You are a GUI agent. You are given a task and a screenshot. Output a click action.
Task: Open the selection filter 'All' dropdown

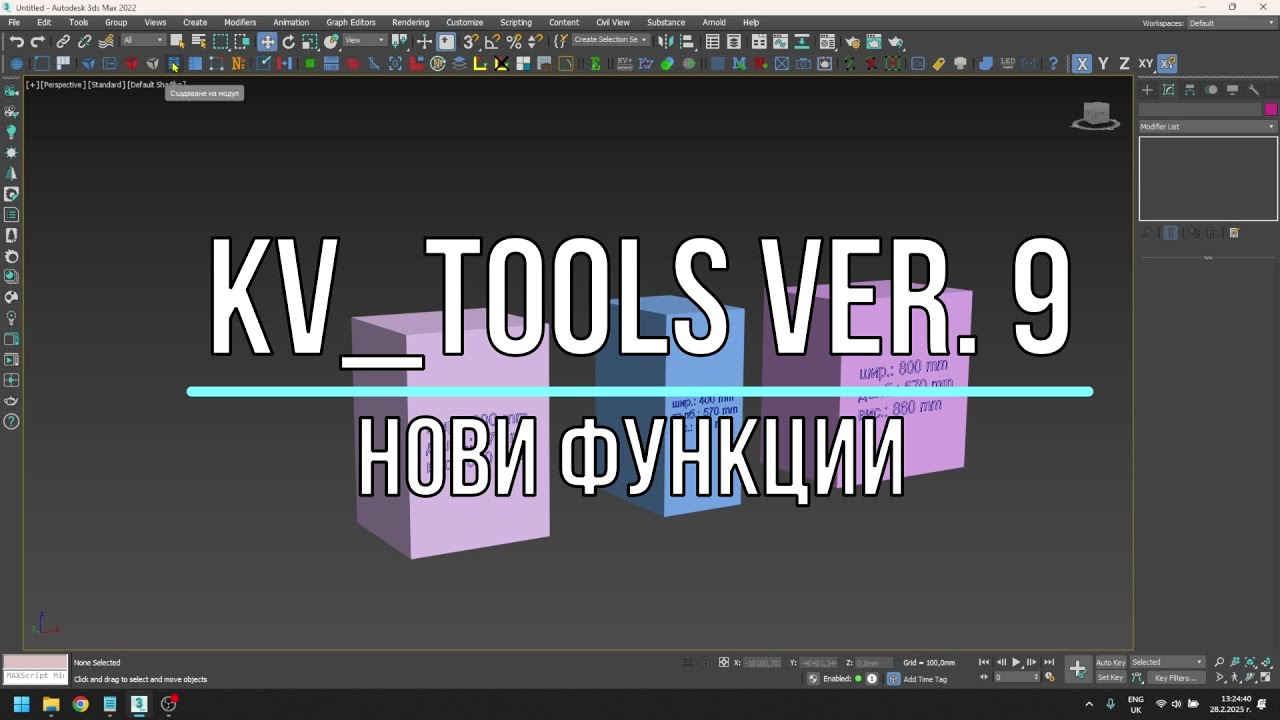pyautogui.click(x=143, y=40)
